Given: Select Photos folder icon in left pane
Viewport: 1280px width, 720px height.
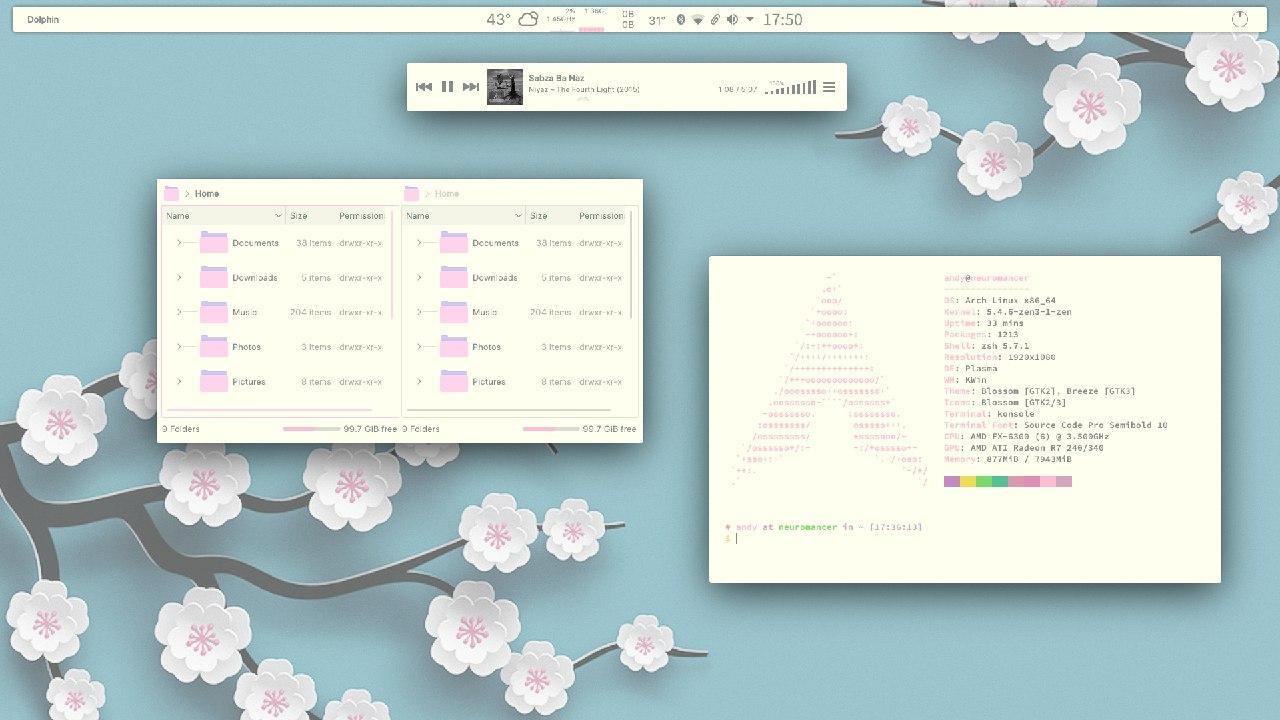Looking at the screenshot, I should coord(214,346).
